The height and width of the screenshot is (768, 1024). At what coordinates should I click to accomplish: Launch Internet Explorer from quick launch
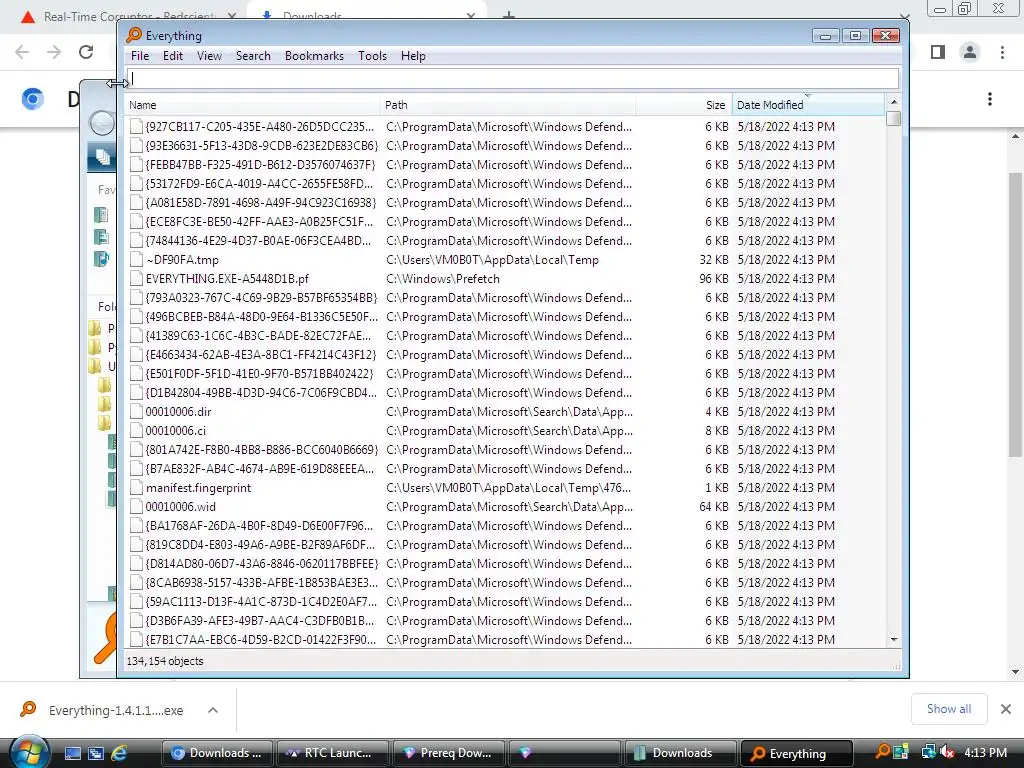tap(119, 753)
